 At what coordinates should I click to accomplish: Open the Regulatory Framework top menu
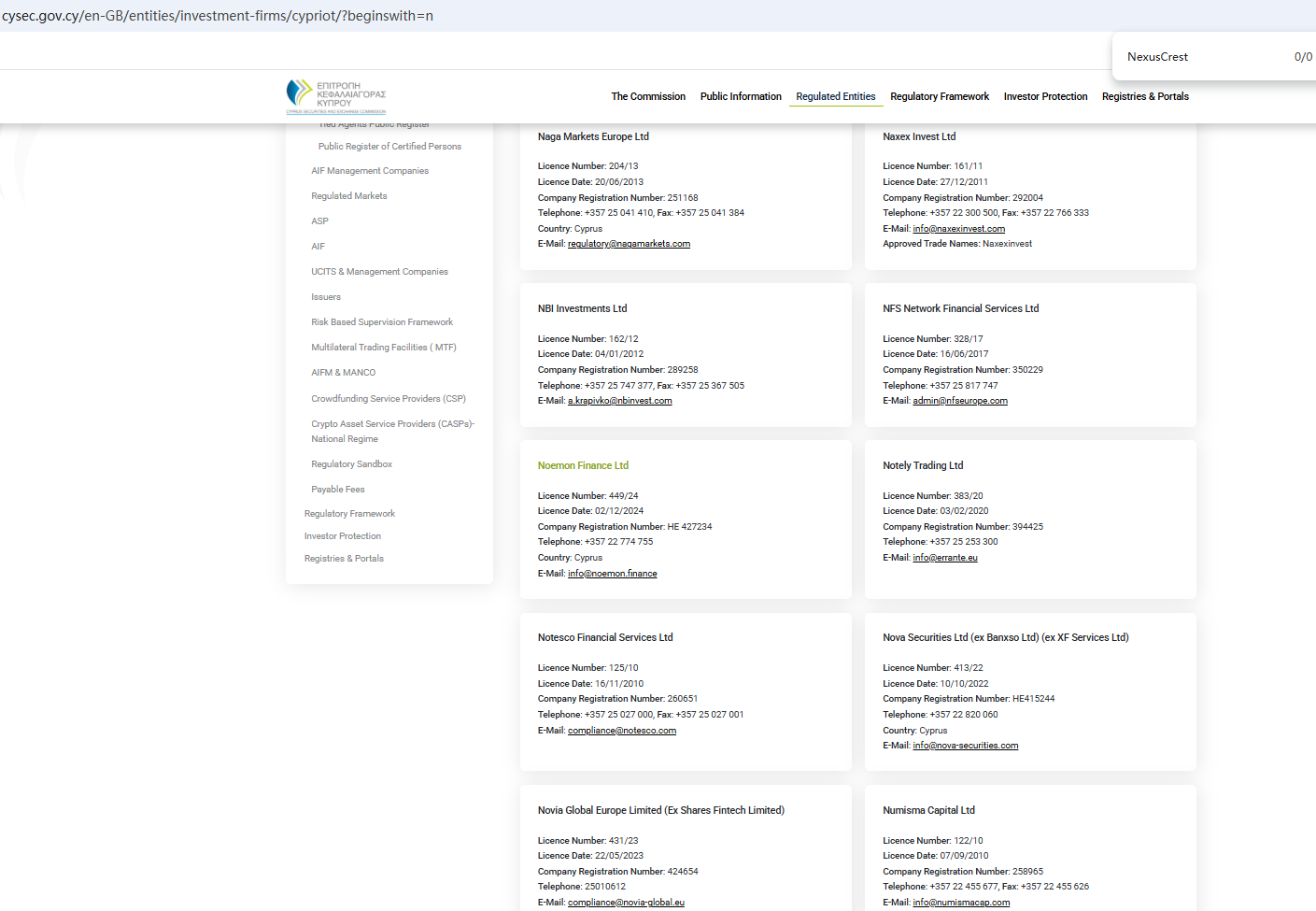(x=939, y=96)
